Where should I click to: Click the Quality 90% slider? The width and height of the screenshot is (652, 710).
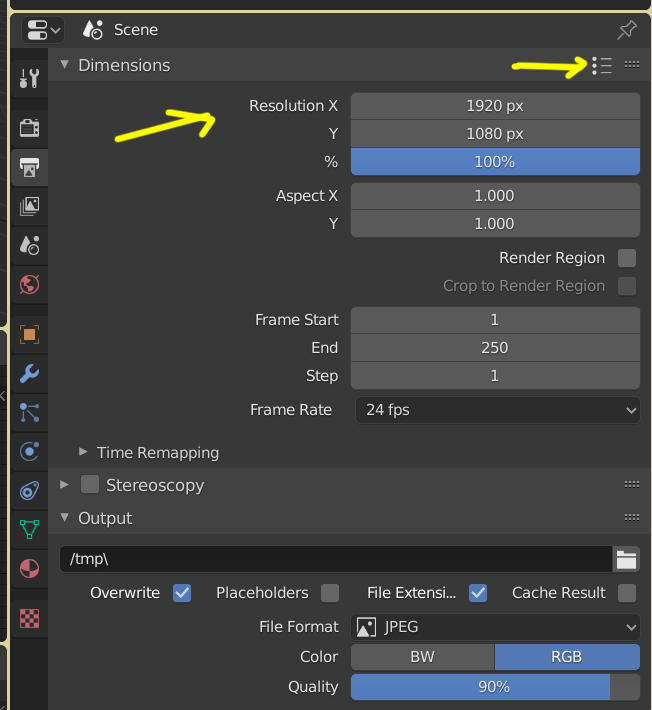pos(494,687)
